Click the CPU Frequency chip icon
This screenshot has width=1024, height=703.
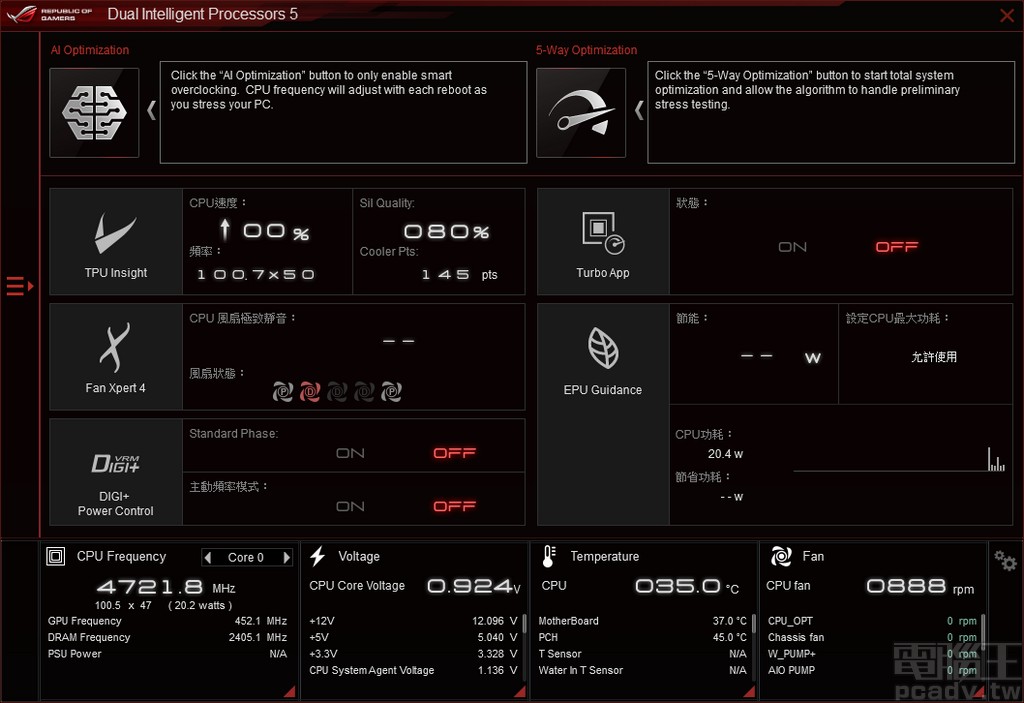pos(56,557)
